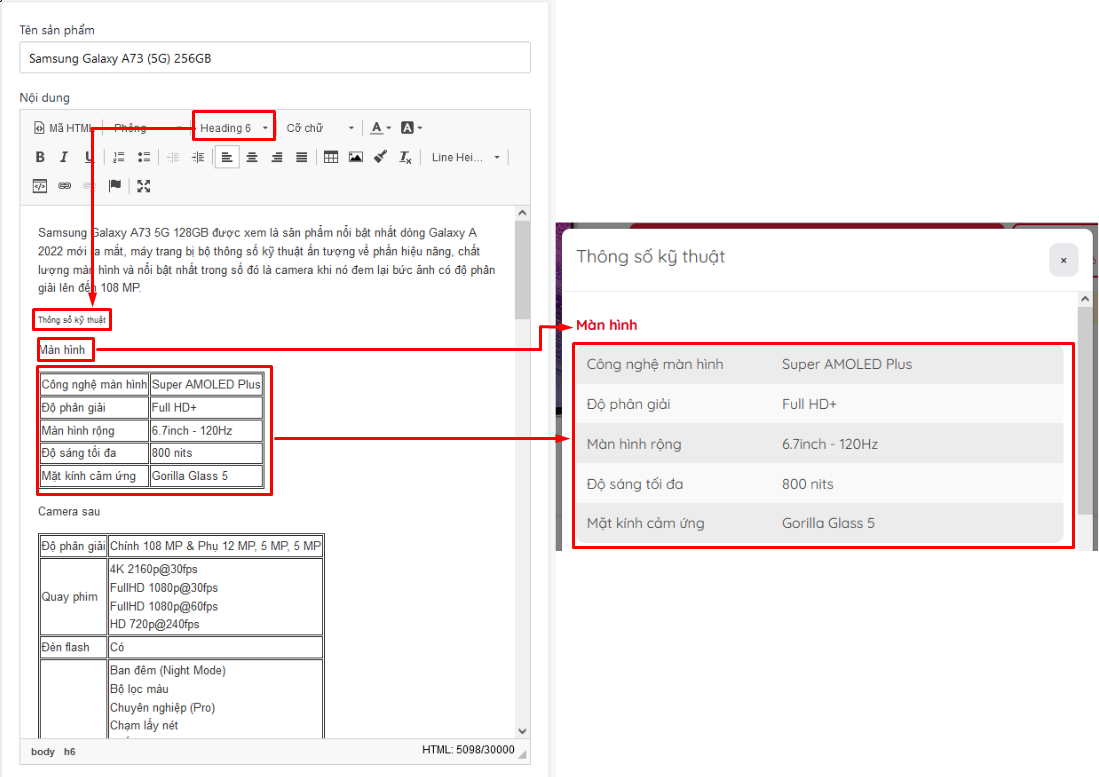Click the 4K 2160p@30fps line
Screen dimensions: 1099x777
pos(153,569)
